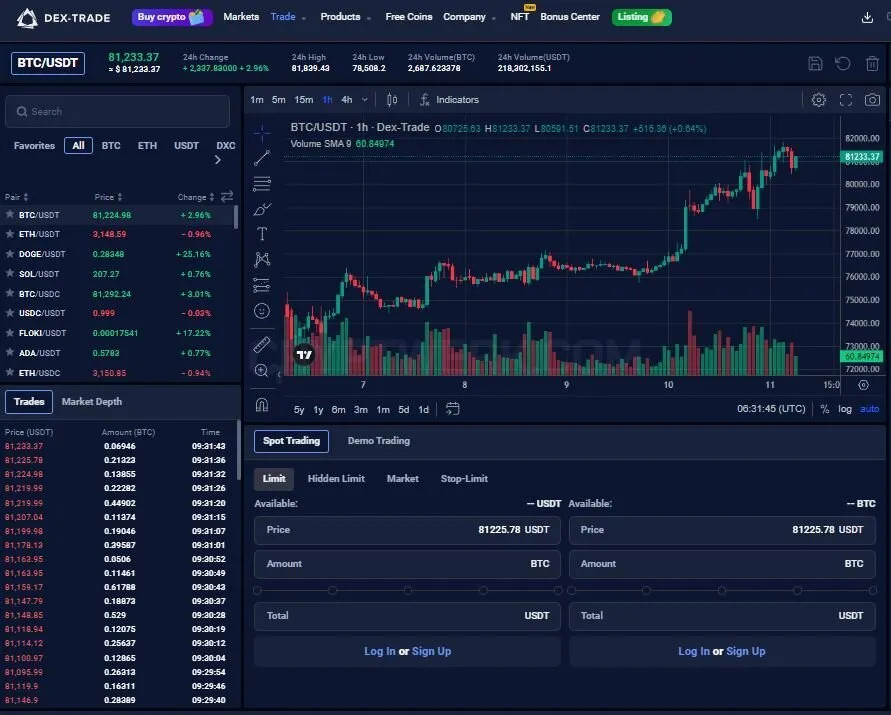Open more timeframes dropdown arrow
This screenshot has height=715, width=891.
pyautogui.click(x=365, y=100)
